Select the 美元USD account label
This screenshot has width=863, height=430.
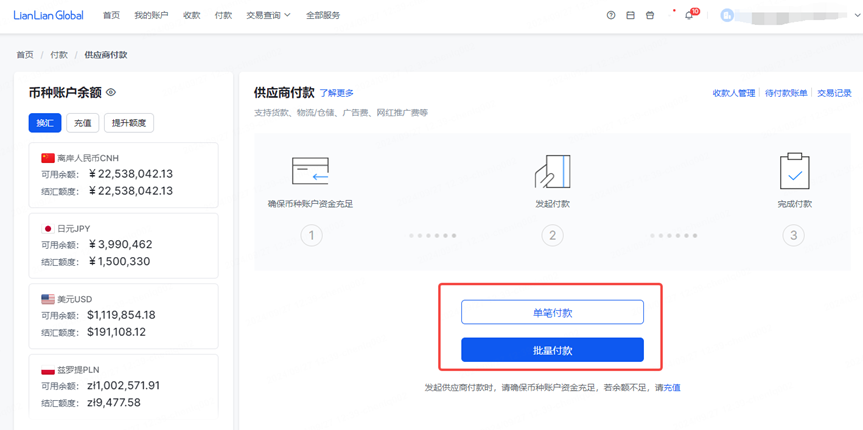pos(75,299)
